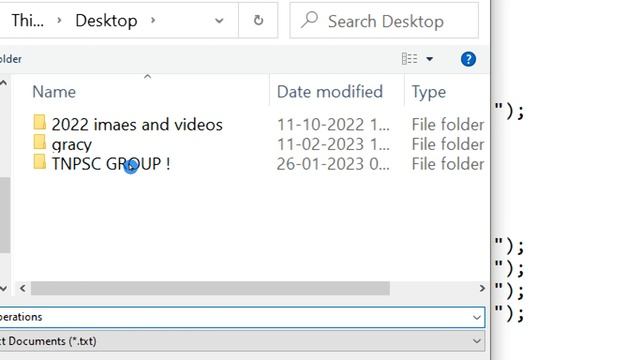Click navigation pane scroll down arrow
Image resolution: width=640 pixels, height=360 pixels.
click(4, 288)
